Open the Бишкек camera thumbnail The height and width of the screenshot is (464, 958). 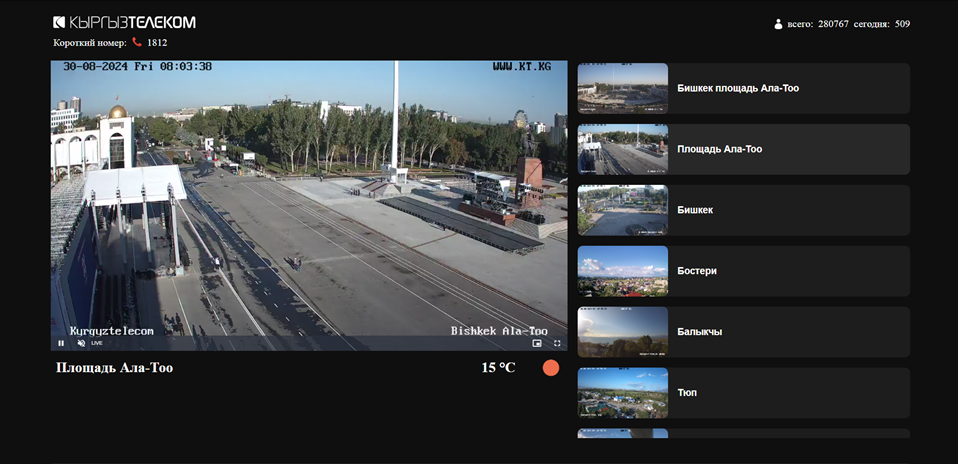623,210
